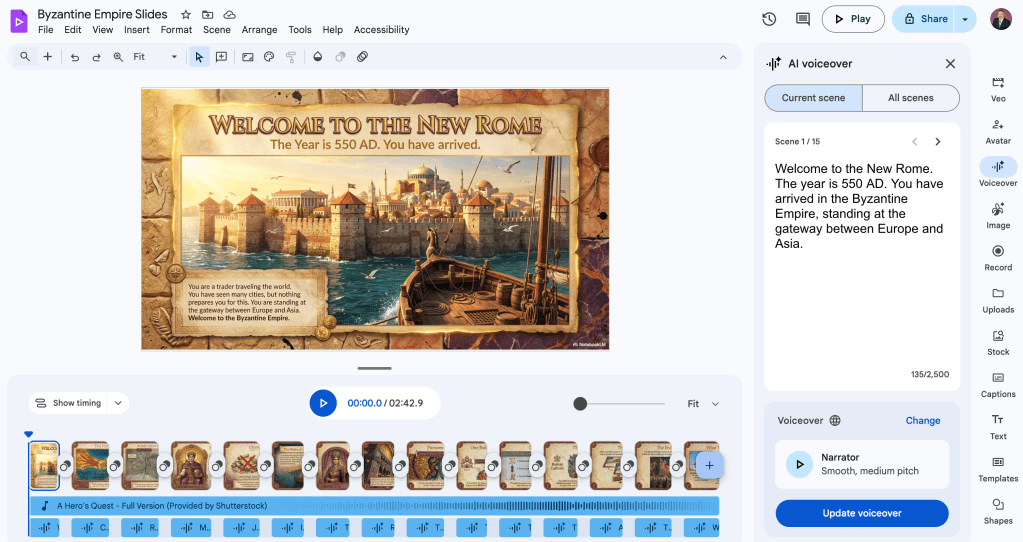Select the Current scene toggle
Viewport: 1023px width, 542px height.
(813, 98)
